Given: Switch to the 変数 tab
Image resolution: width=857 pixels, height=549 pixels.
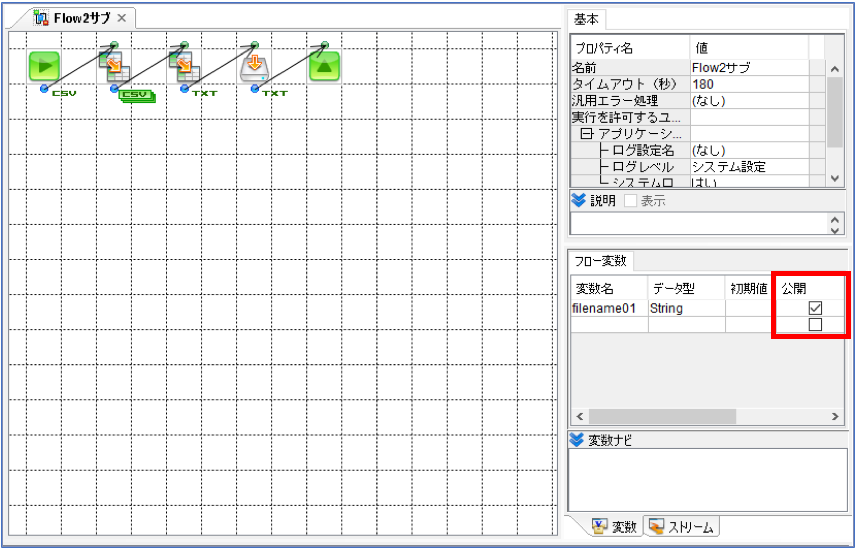Looking at the screenshot, I should point(615,527).
